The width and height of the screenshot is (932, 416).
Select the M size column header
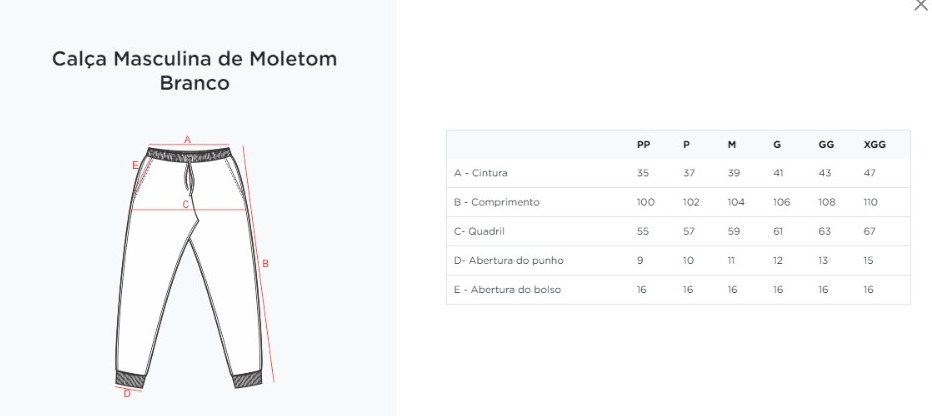[x=731, y=145]
